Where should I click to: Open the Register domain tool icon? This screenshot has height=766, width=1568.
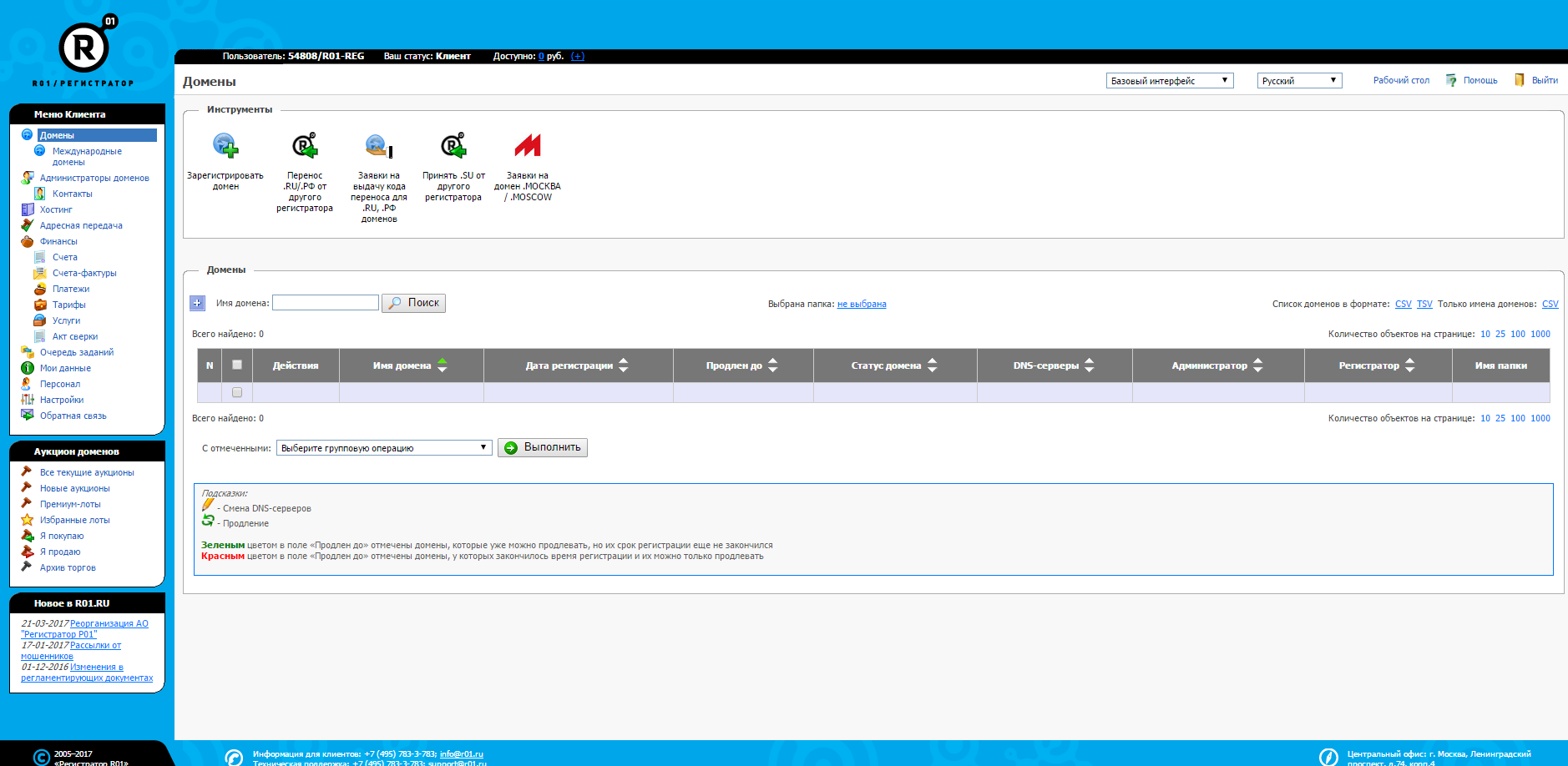[x=225, y=145]
